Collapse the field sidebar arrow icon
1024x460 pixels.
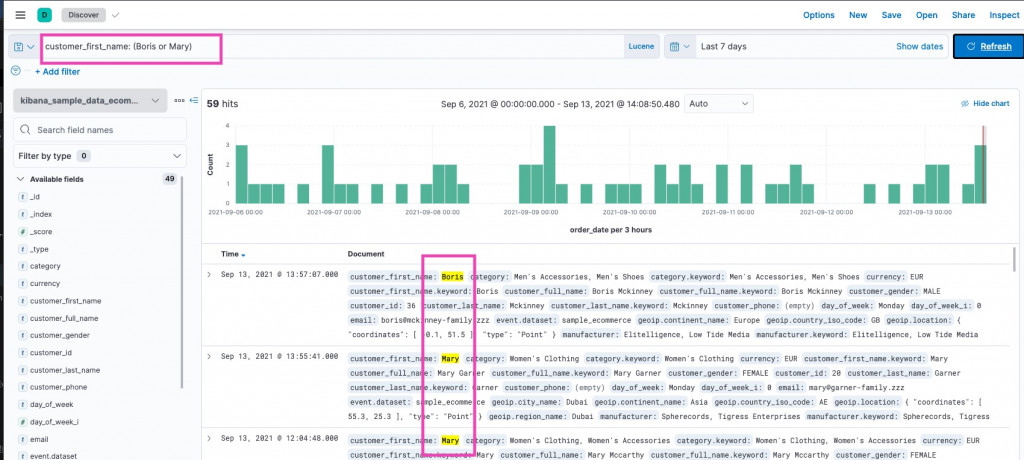[x=193, y=101]
